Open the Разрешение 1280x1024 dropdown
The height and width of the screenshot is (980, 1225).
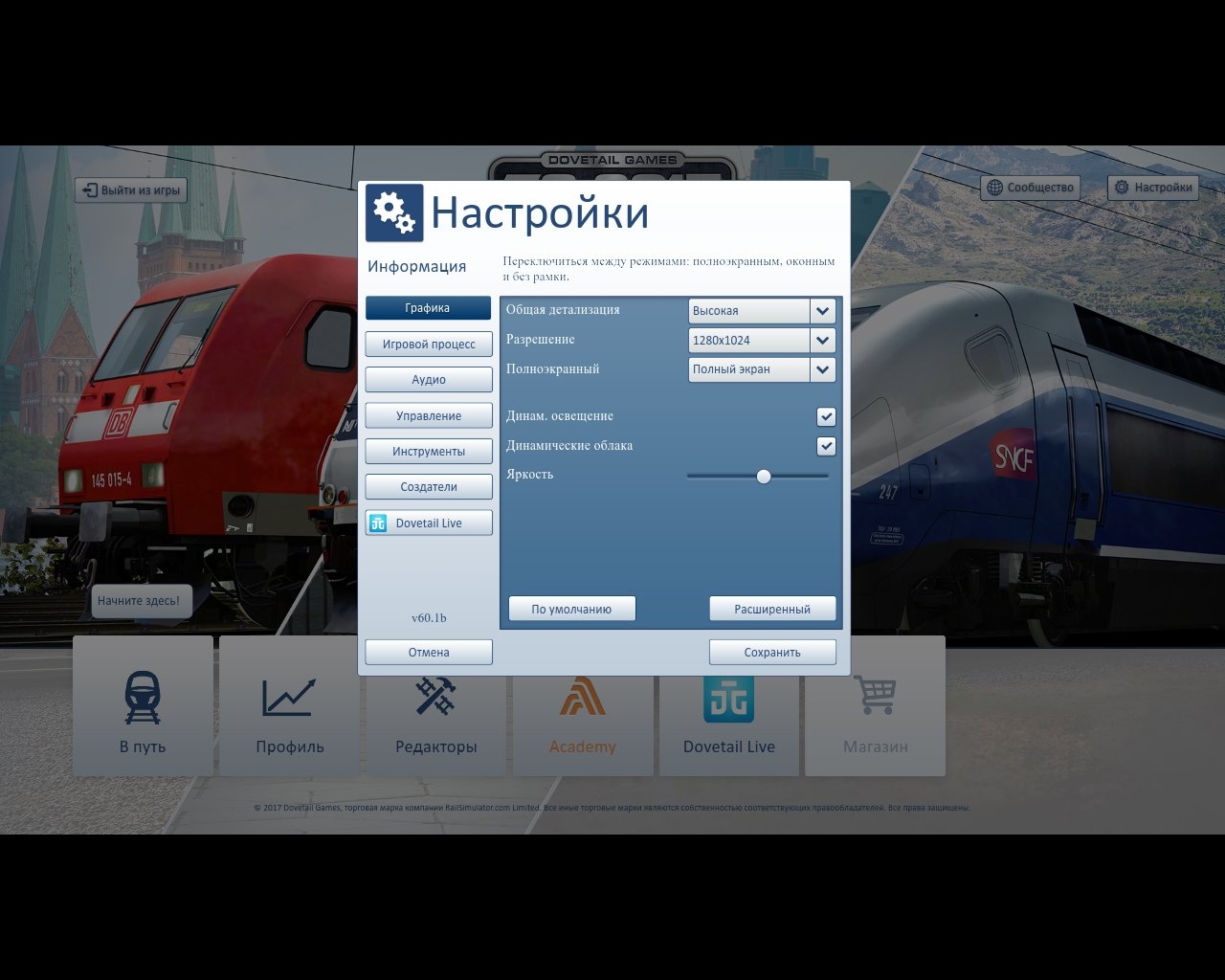coord(822,341)
